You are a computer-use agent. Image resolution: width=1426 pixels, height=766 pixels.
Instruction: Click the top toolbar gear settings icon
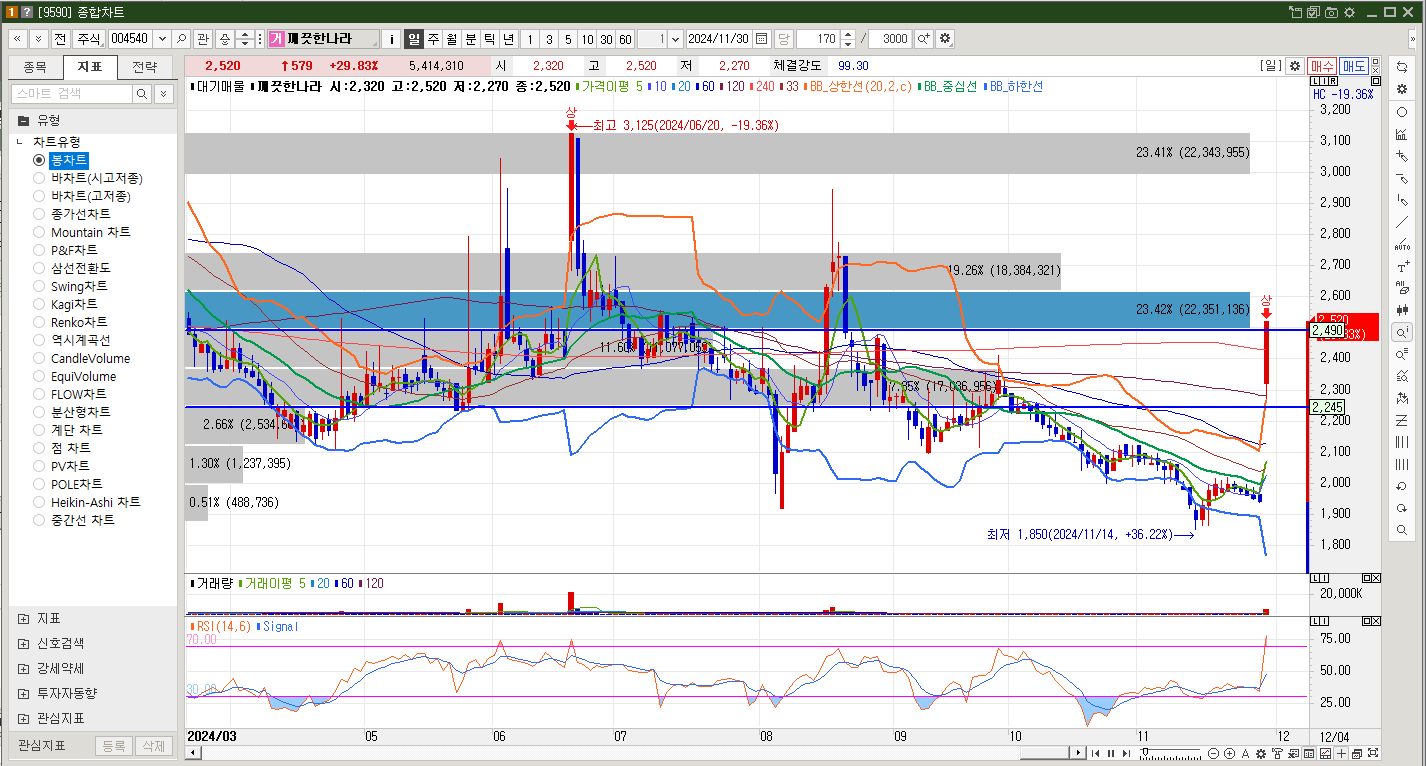[945, 39]
